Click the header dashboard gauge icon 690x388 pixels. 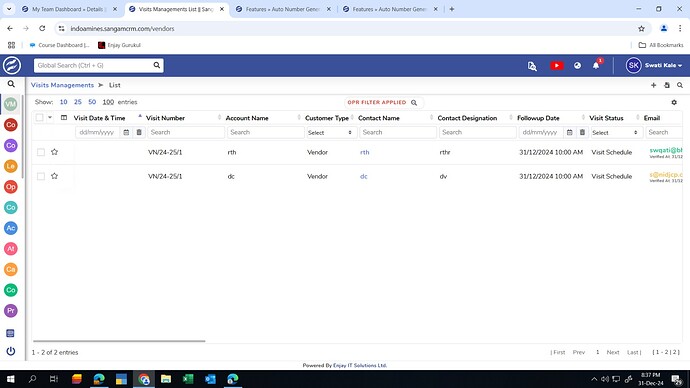coord(577,66)
